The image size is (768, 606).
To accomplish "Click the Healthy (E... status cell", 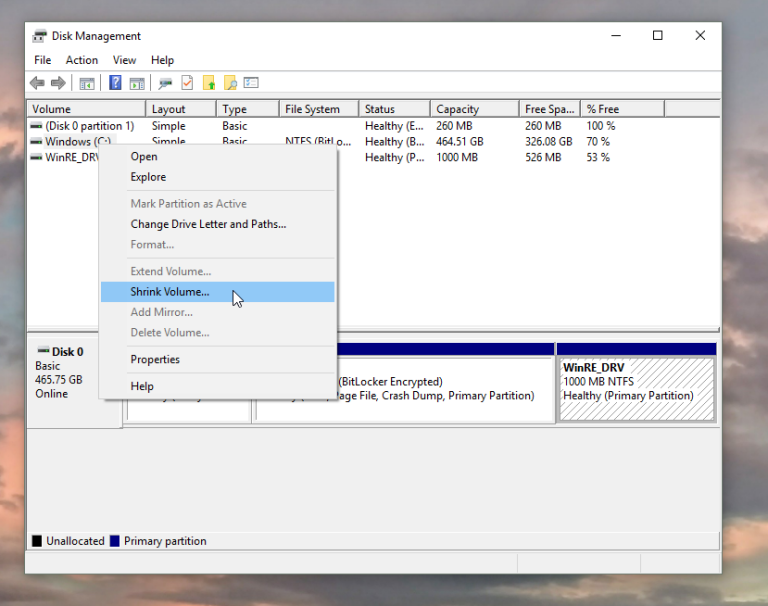I will [x=394, y=126].
